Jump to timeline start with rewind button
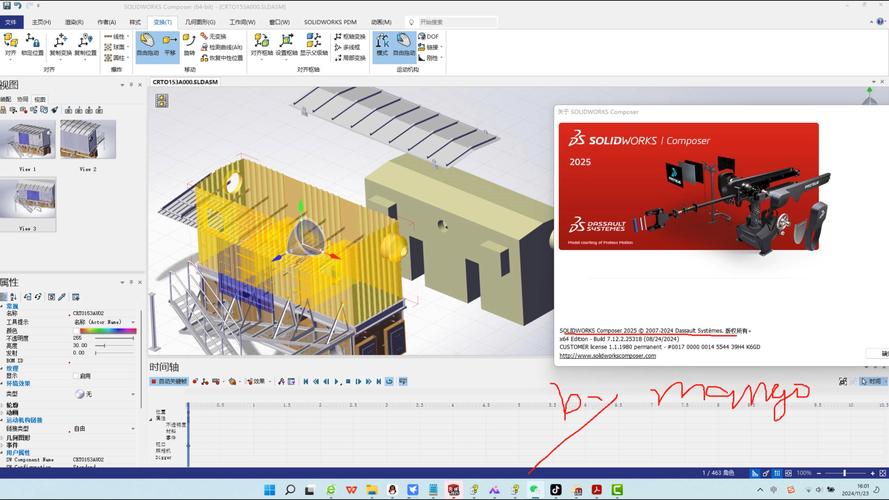The image size is (889, 500). click(x=306, y=382)
